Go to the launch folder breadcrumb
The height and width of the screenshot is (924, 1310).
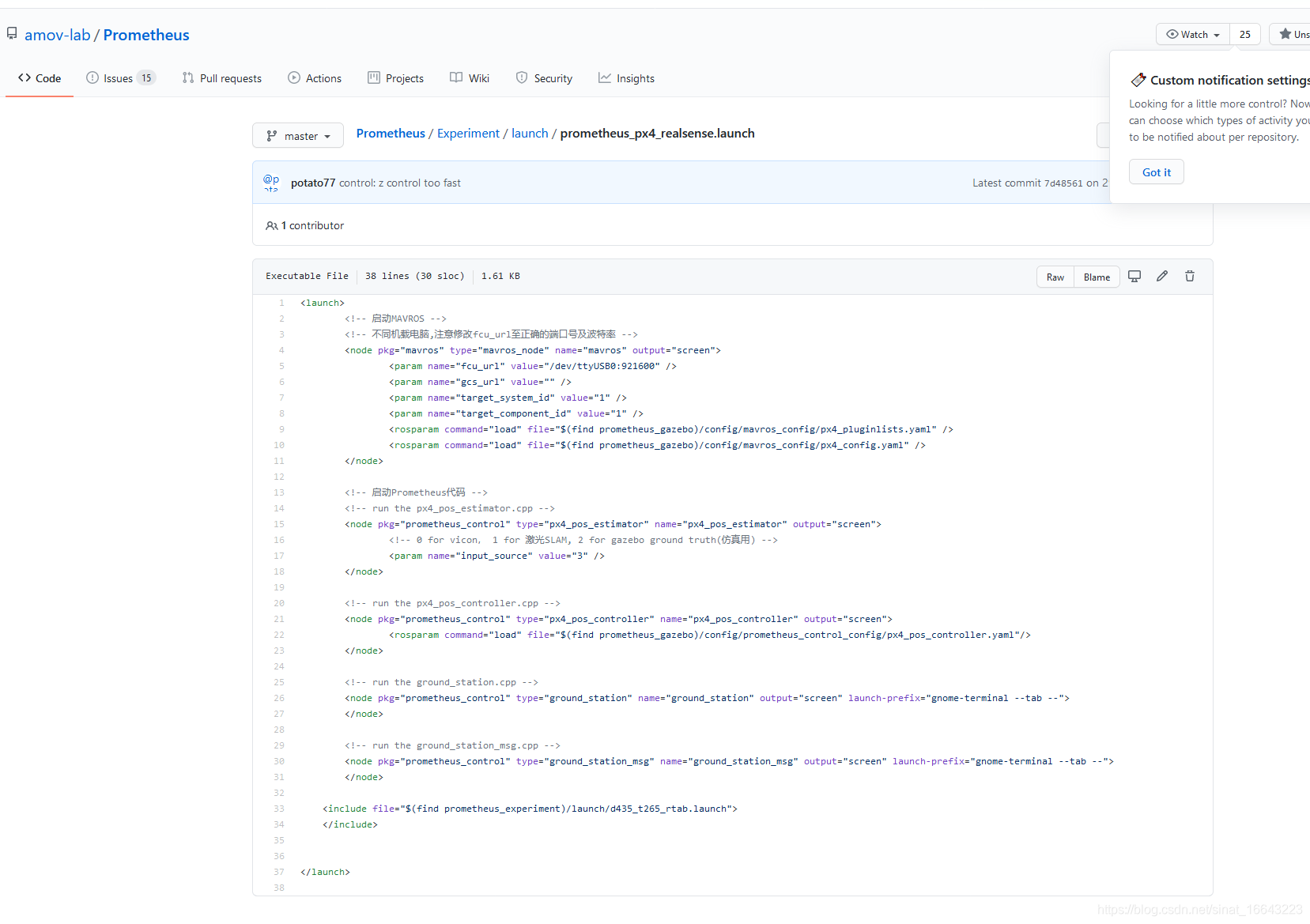click(530, 134)
